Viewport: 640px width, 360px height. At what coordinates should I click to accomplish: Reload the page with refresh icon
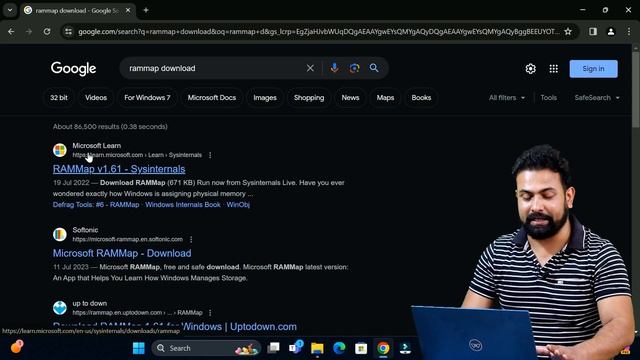pyautogui.click(x=47, y=31)
